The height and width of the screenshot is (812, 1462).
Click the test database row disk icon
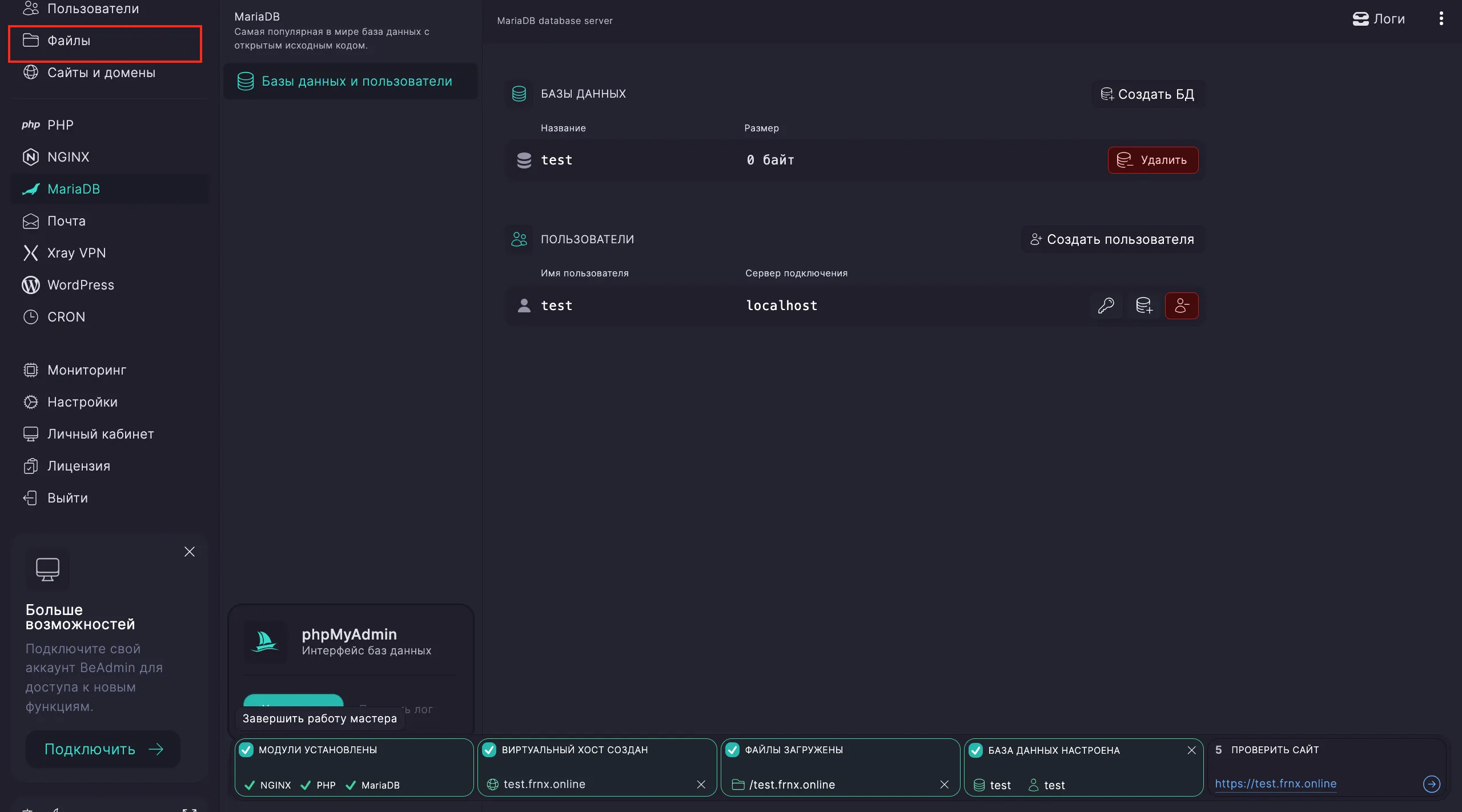pos(524,160)
